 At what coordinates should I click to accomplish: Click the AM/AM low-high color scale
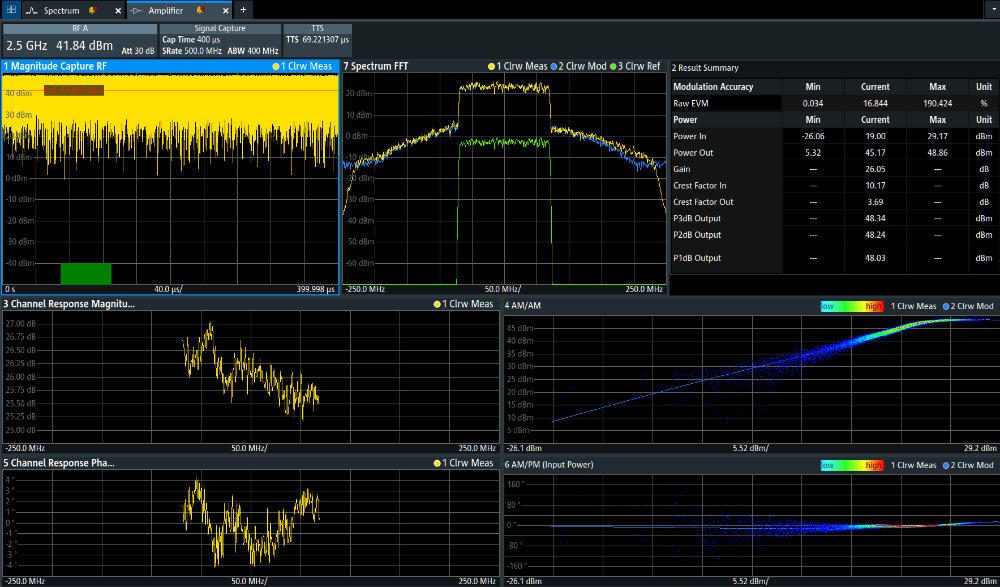click(852, 306)
